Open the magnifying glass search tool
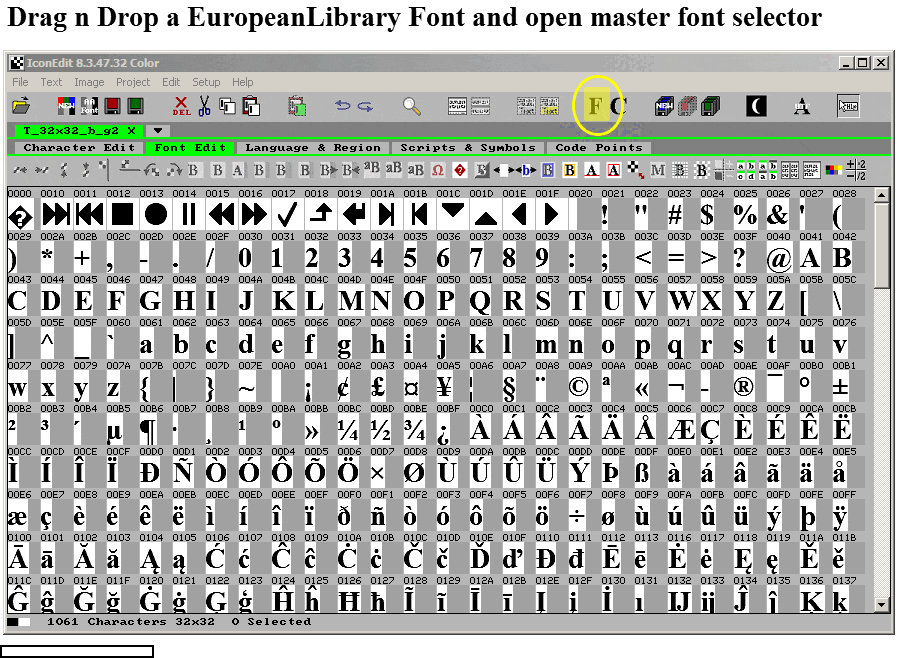The image size is (898, 658). click(411, 106)
